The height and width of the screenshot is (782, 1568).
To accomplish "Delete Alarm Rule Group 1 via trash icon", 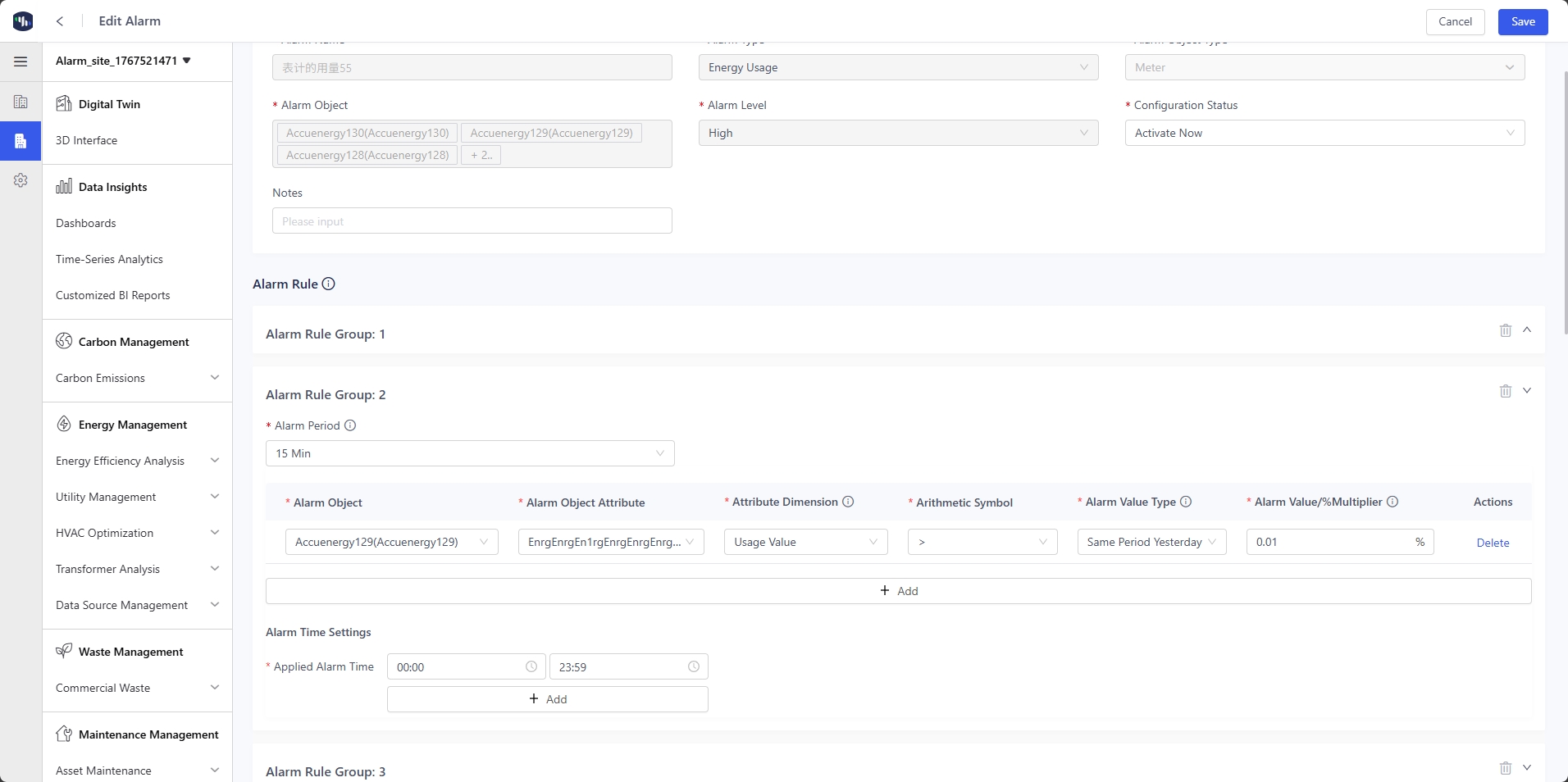I will [1505, 330].
